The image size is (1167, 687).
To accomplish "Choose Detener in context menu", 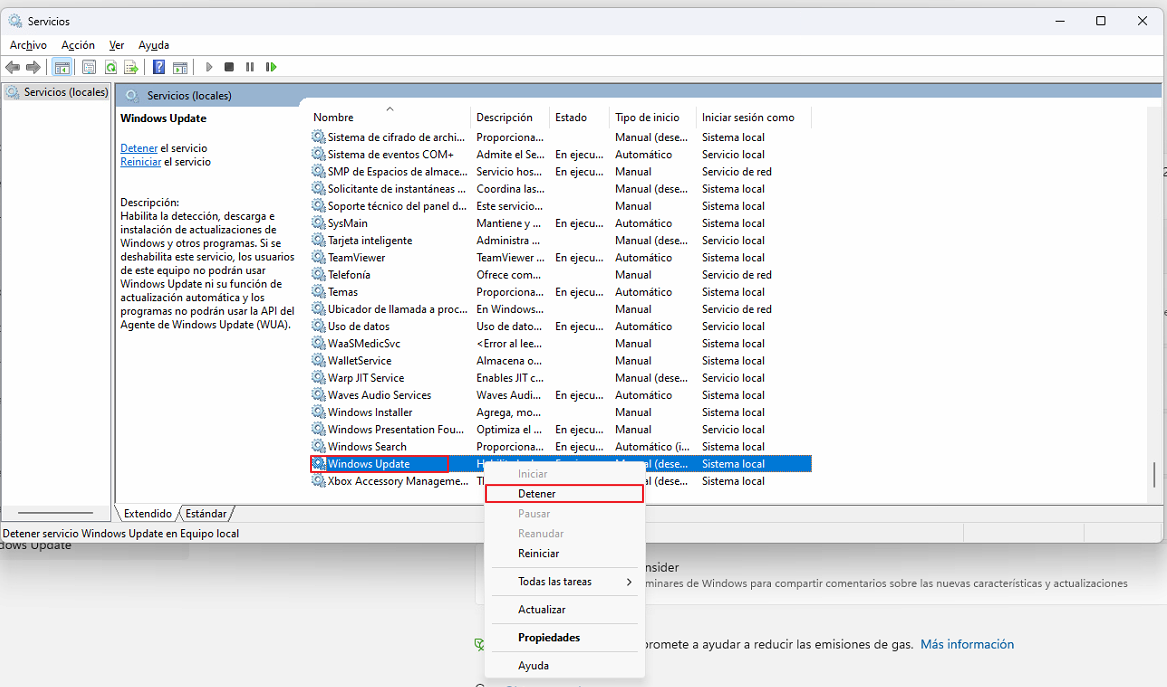I will pyautogui.click(x=564, y=493).
